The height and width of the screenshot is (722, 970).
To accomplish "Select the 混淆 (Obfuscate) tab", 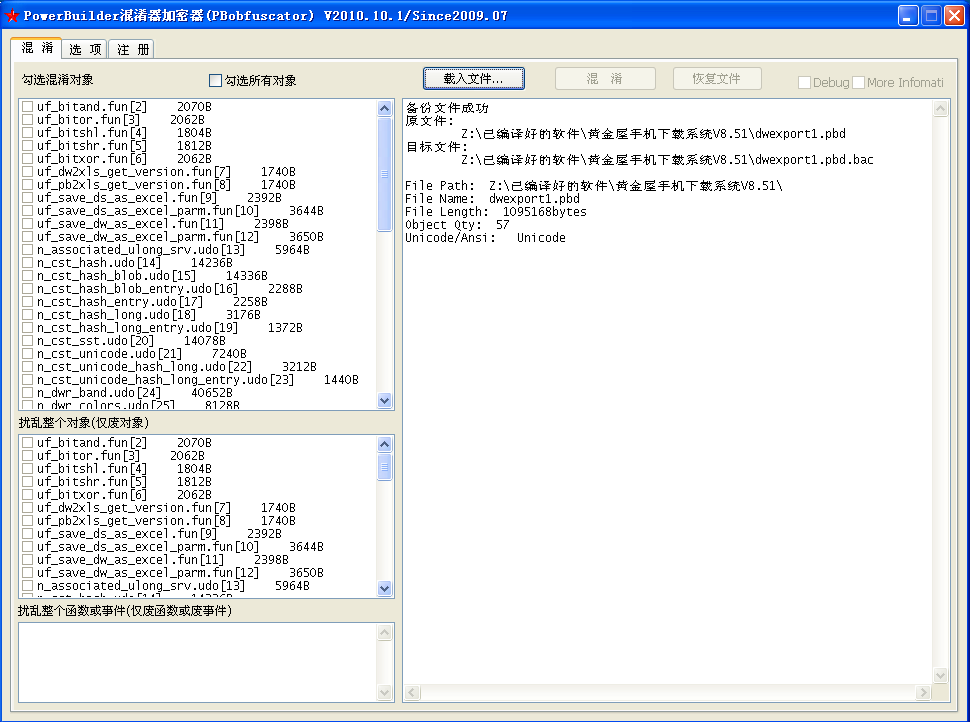I will pos(36,47).
